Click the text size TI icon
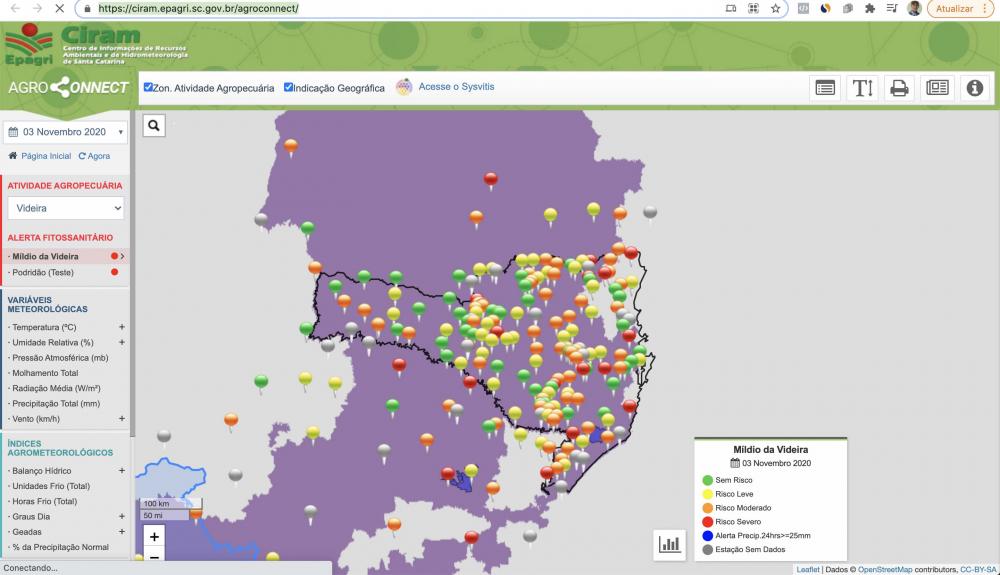 (x=862, y=88)
